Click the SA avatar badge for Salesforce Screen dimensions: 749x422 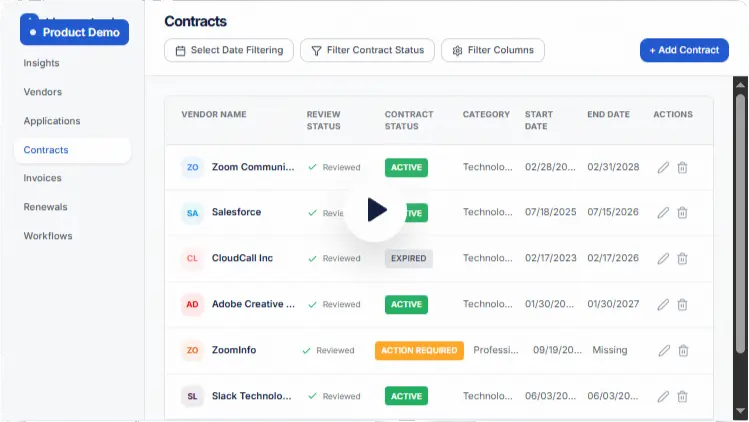pos(192,213)
